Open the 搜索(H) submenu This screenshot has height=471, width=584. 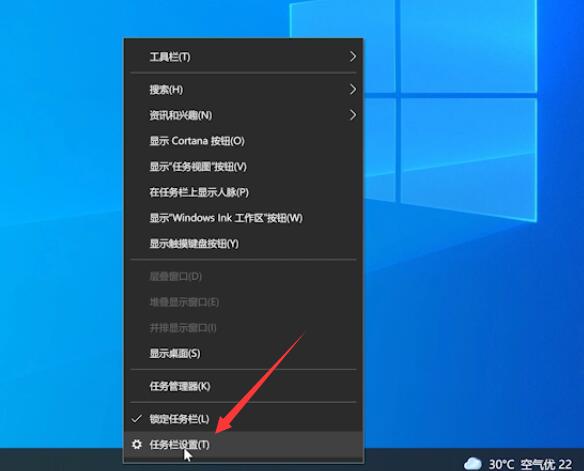coord(243,90)
